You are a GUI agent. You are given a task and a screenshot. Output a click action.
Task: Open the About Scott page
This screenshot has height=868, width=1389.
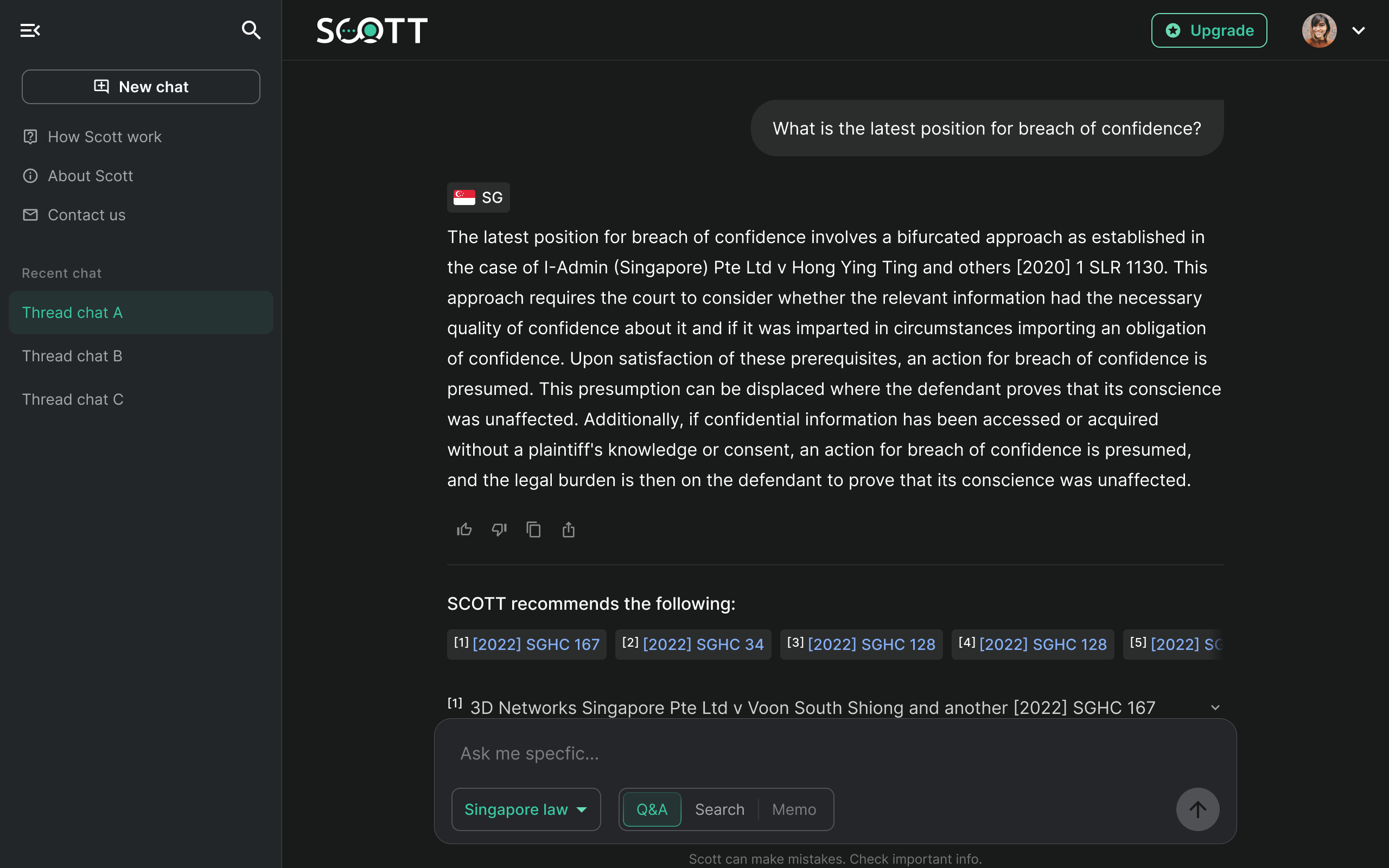pos(90,176)
